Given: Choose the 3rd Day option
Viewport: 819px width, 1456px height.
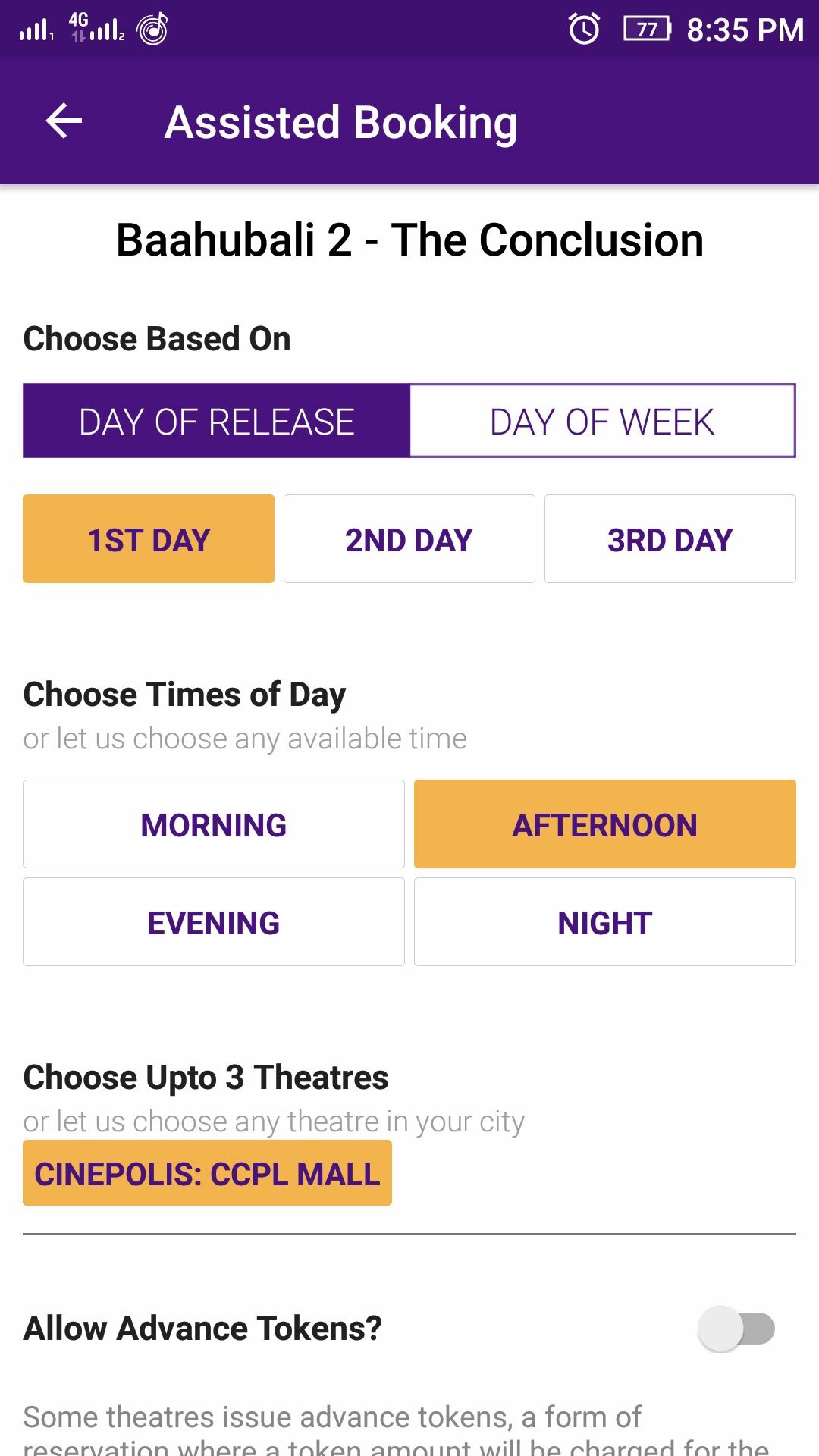Looking at the screenshot, I should pos(670,539).
